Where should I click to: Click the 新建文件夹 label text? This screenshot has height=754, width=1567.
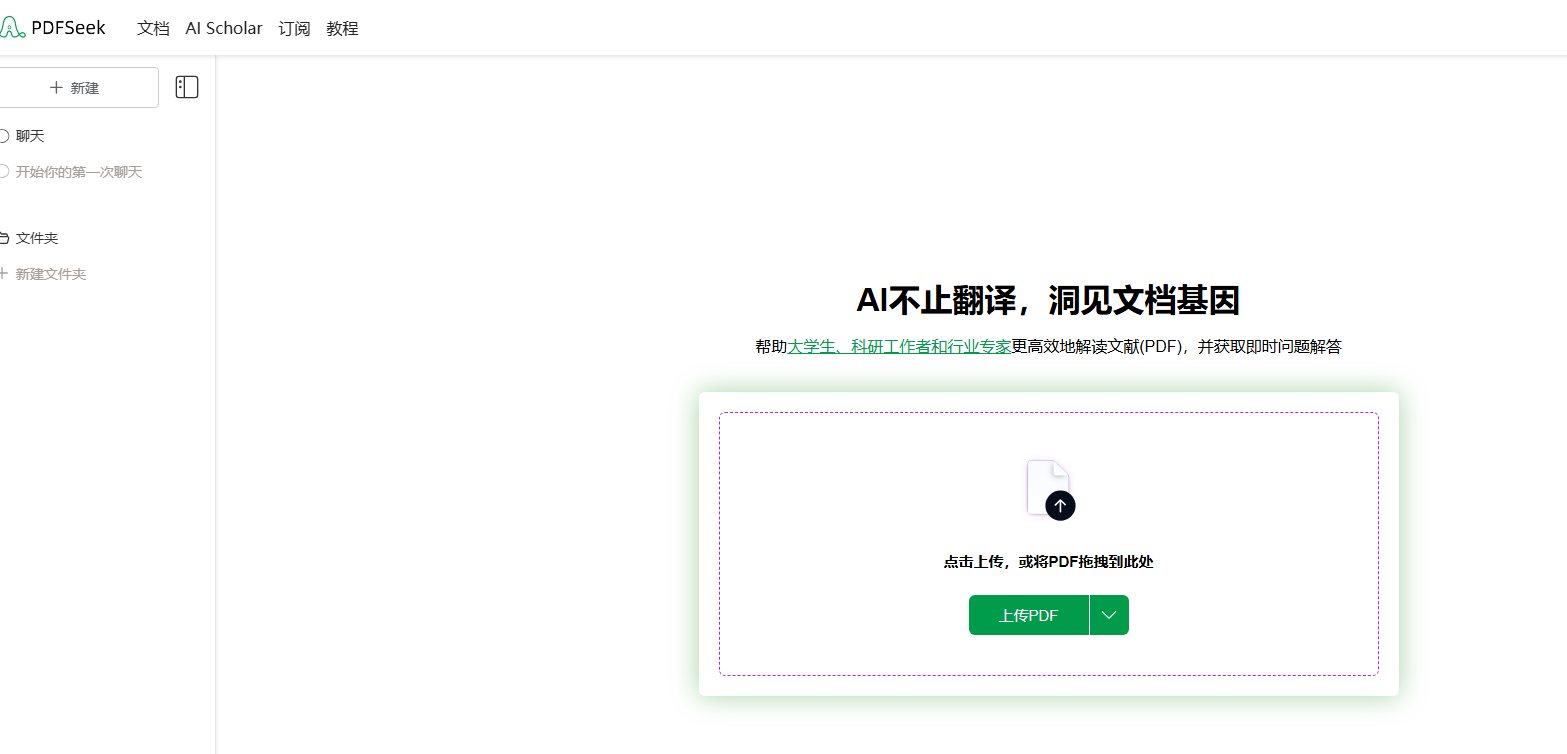(x=51, y=274)
